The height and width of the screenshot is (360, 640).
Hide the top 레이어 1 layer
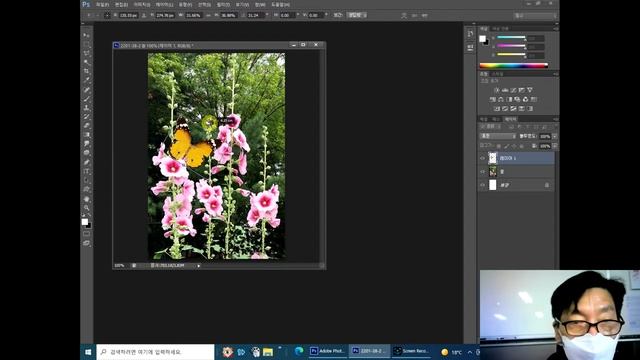pos(482,158)
